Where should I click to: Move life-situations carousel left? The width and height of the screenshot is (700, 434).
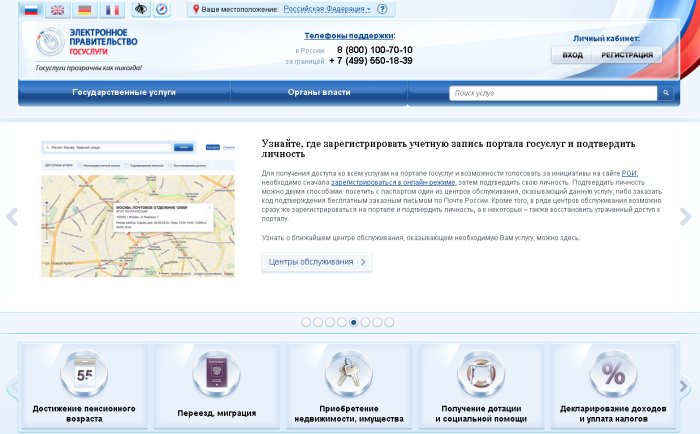13,386
